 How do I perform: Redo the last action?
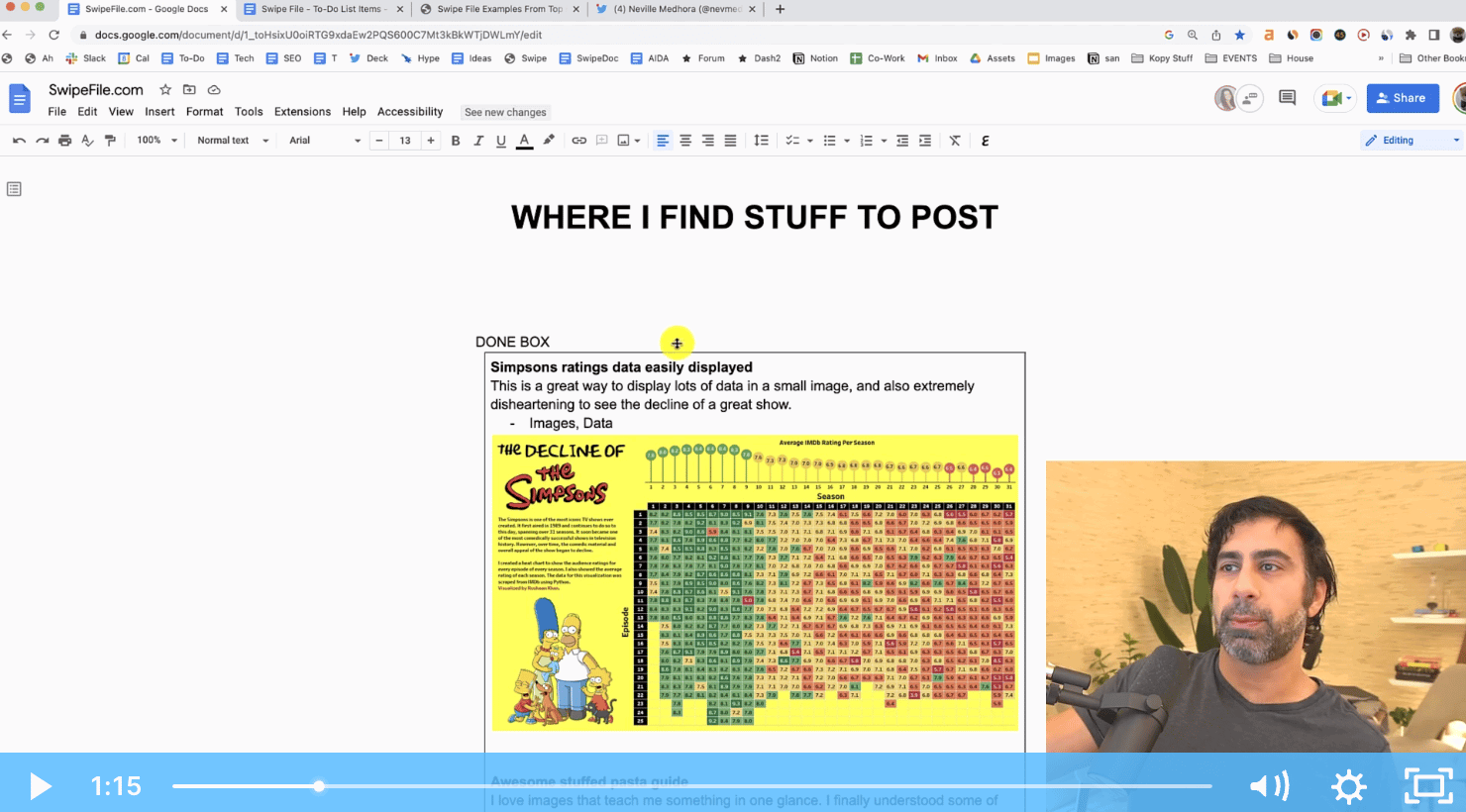click(42, 141)
